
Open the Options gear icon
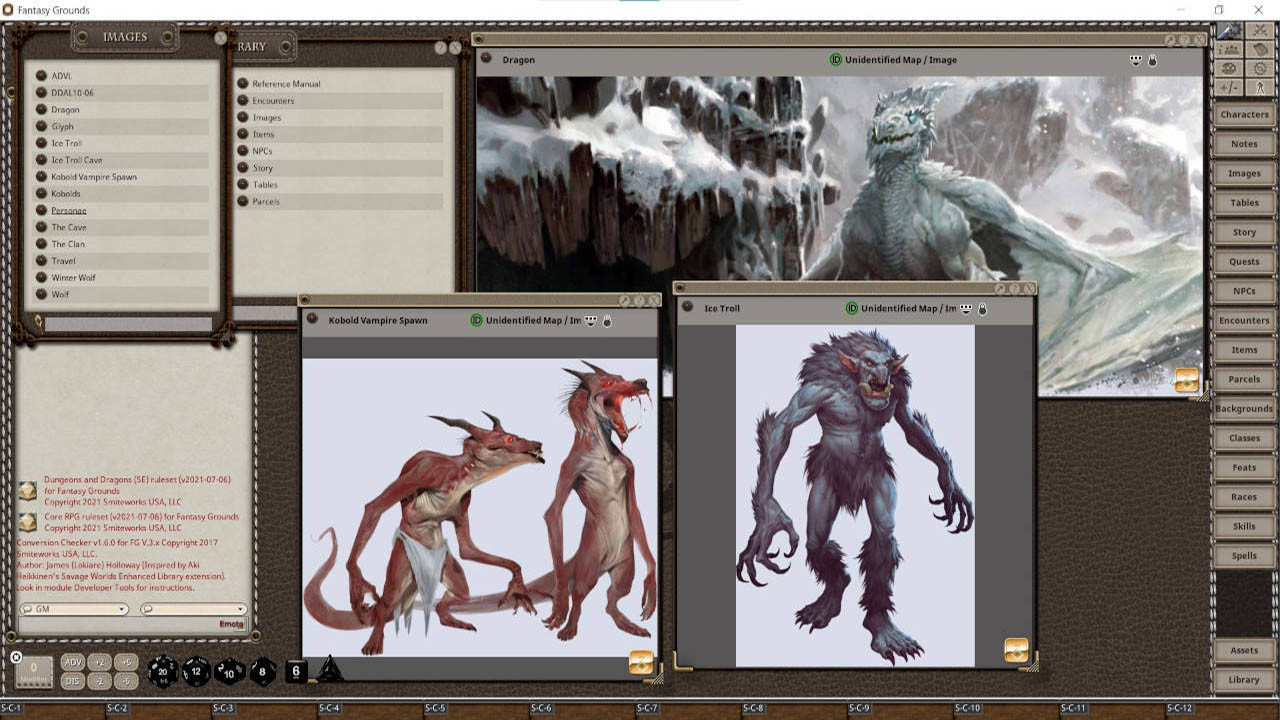click(x=1259, y=68)
